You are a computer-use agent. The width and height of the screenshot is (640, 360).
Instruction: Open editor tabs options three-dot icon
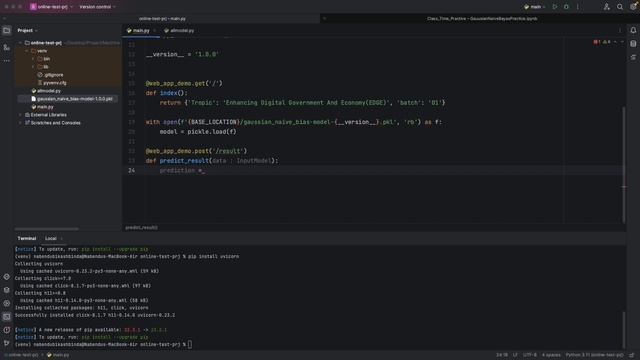pos(620,31)
